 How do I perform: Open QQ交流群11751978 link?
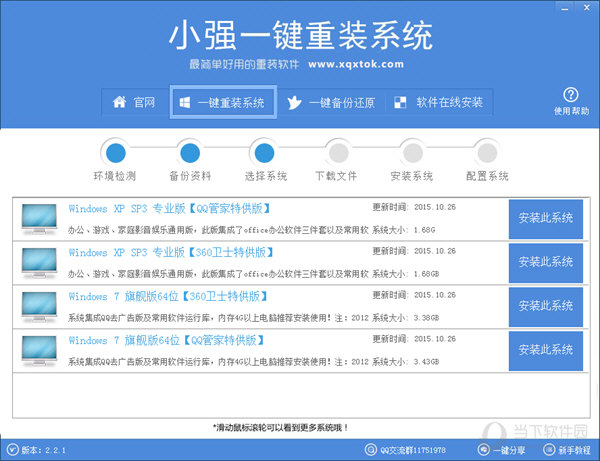[x=413, y=450]
